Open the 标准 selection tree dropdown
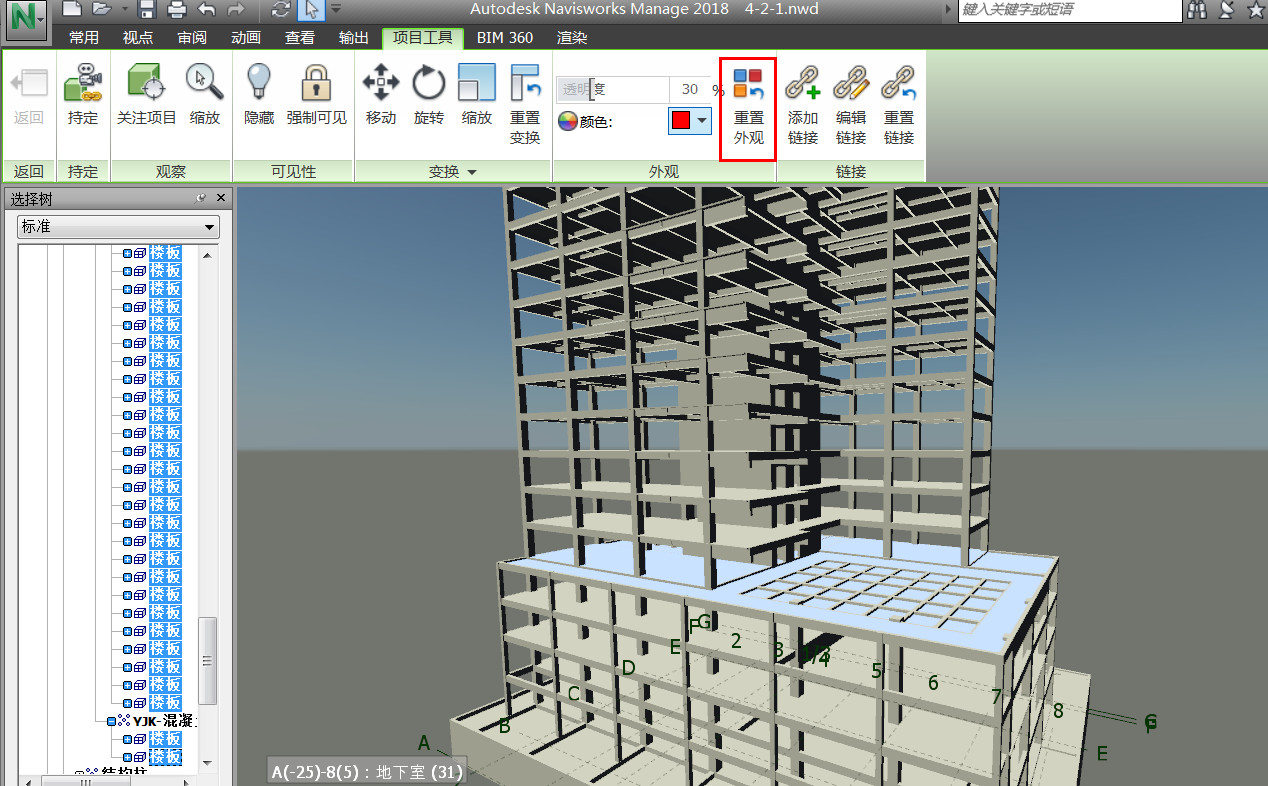 click(118, 227)
